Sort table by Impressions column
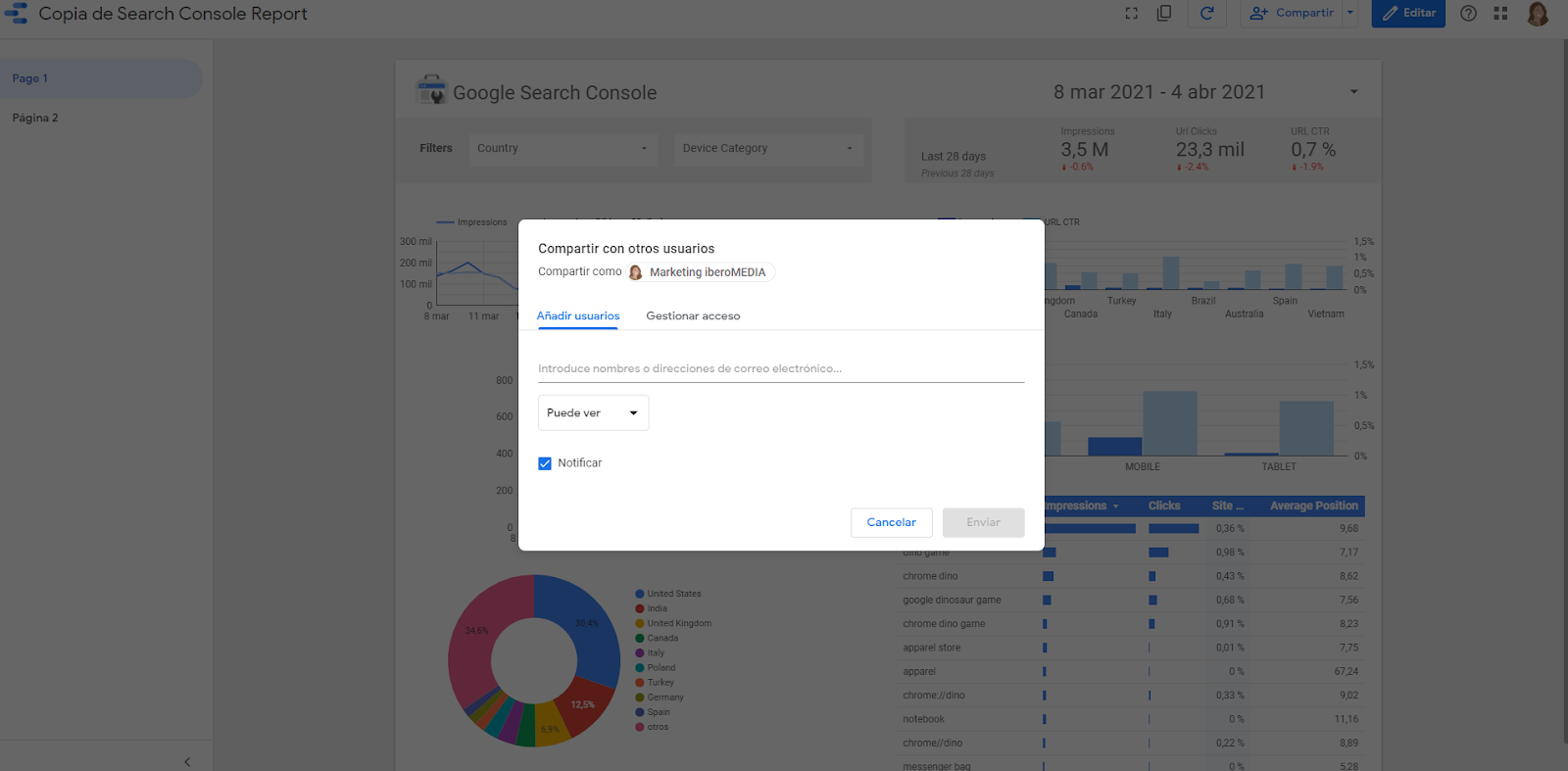The image size is (1568, 771). coord(1080,506)
